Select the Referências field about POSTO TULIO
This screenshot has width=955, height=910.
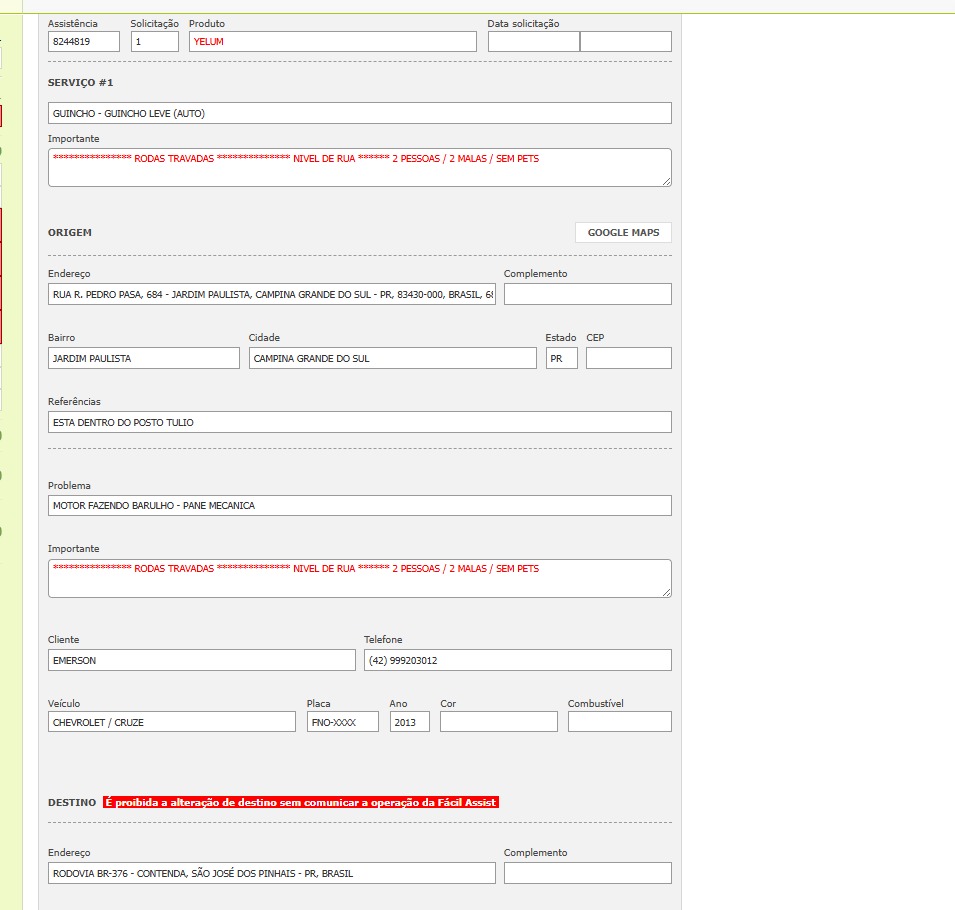(360, 422)
